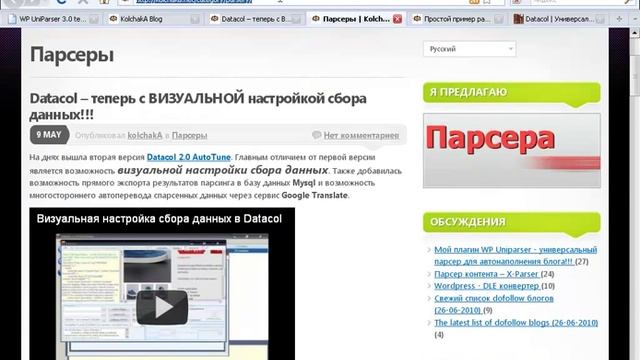Close the 'Datacol – теперь с В...' tab
Screen dimensions: 640x360
tap(296, 19)
